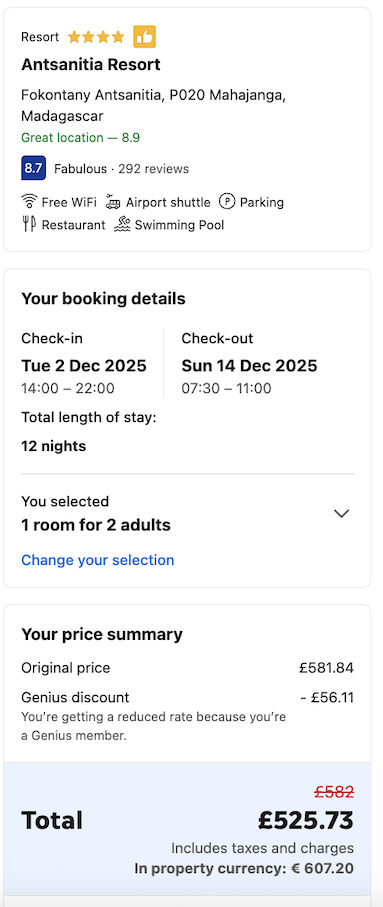Click the Parking P icon

point(227,202)
